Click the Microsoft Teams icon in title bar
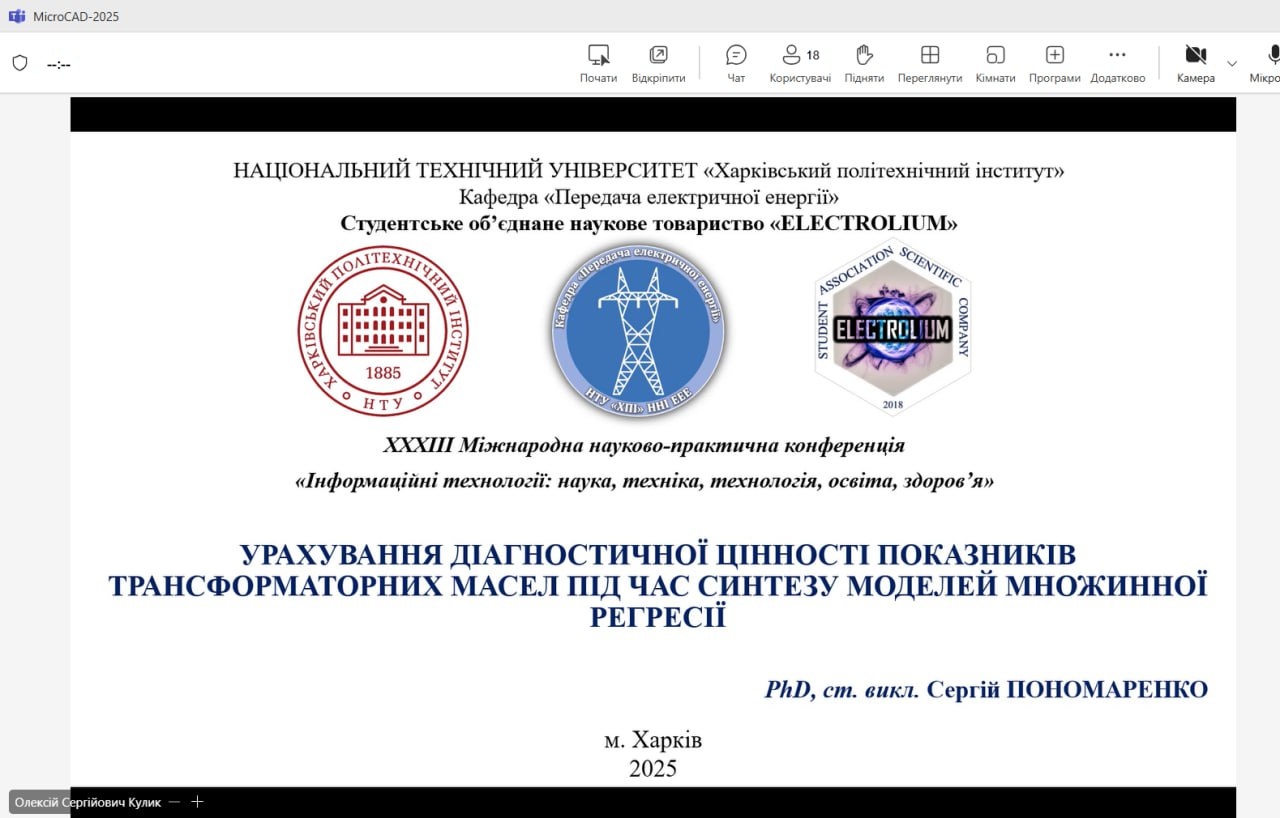1280x818 pixels. click(17, 16)
